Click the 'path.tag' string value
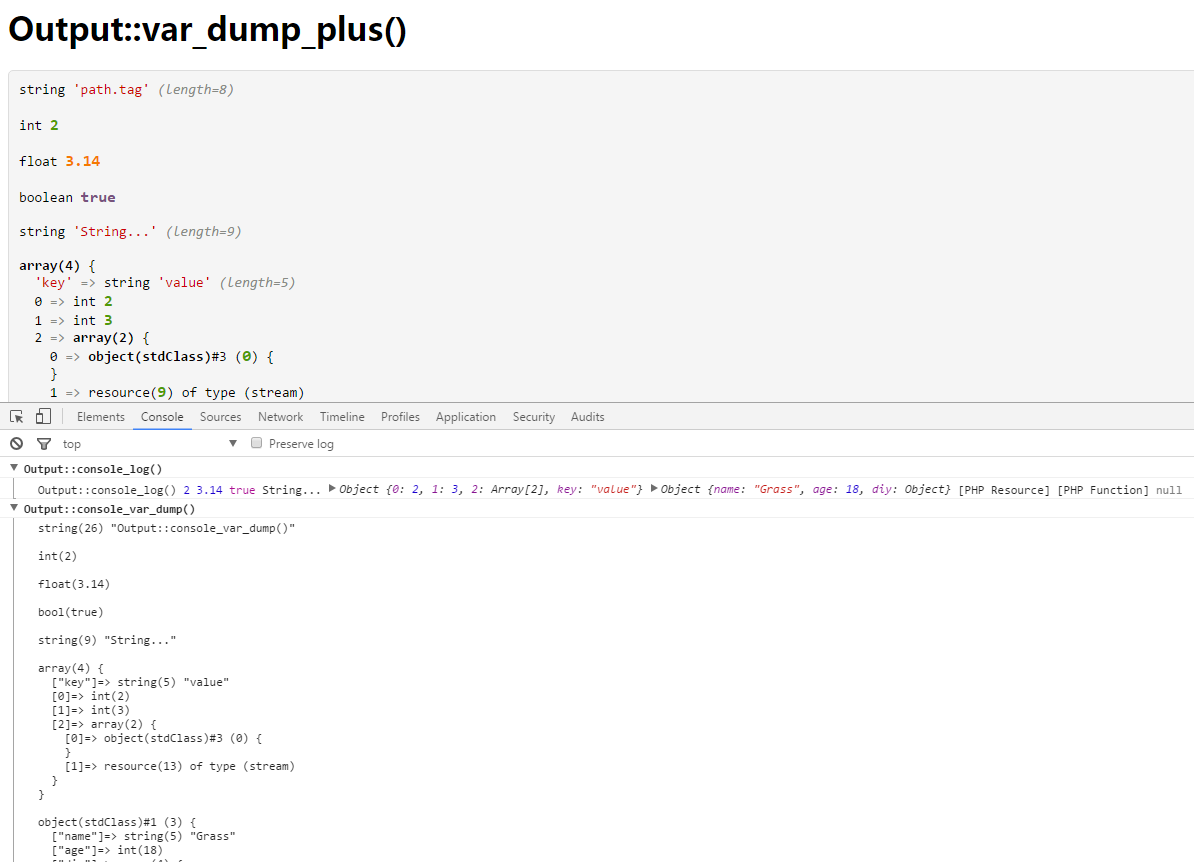Image resolution: width=1194 pixels, height=862 pixels. pyautogui.click(x=111, y=89)
